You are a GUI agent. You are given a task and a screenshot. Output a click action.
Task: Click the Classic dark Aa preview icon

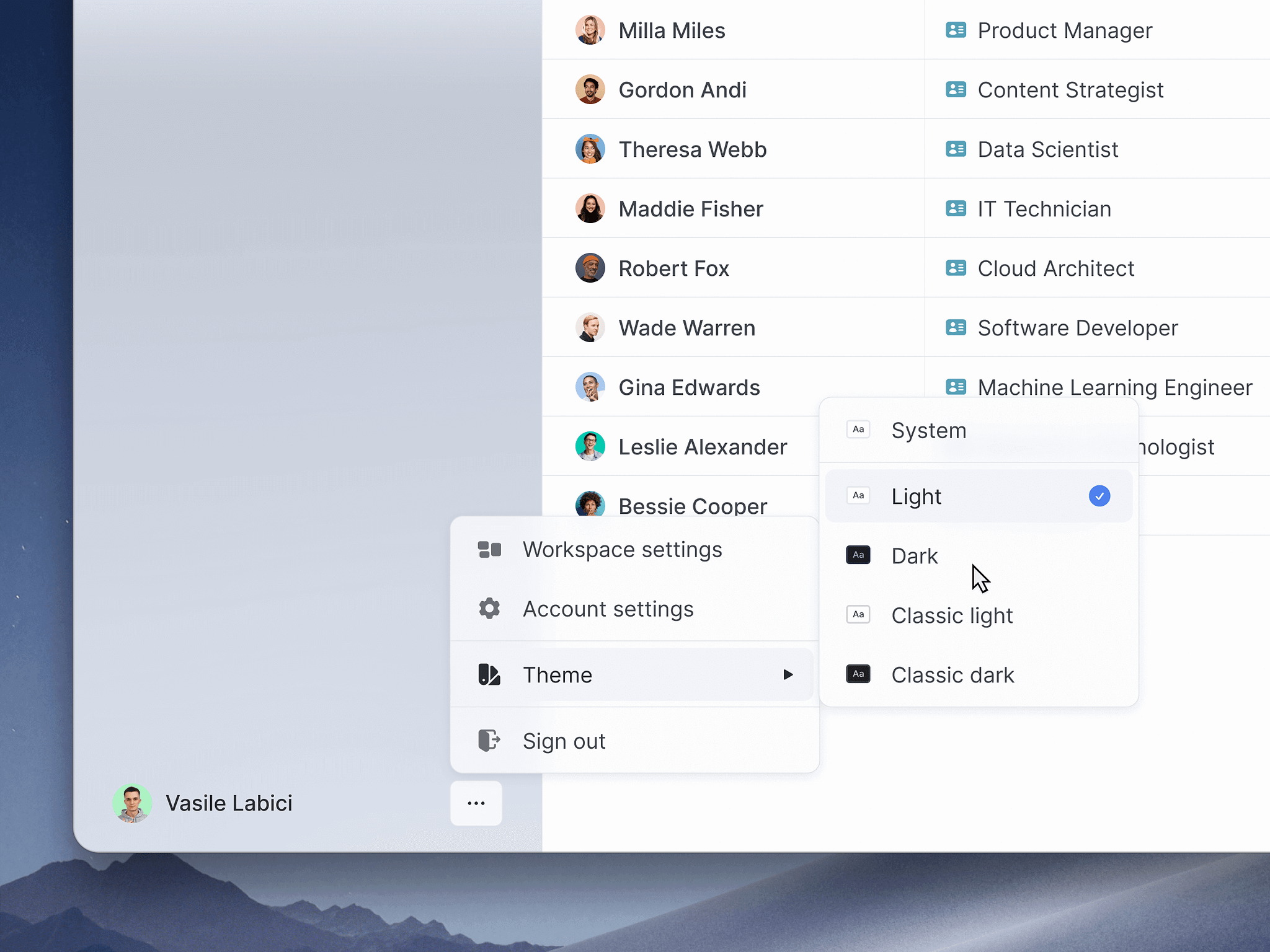858,674
